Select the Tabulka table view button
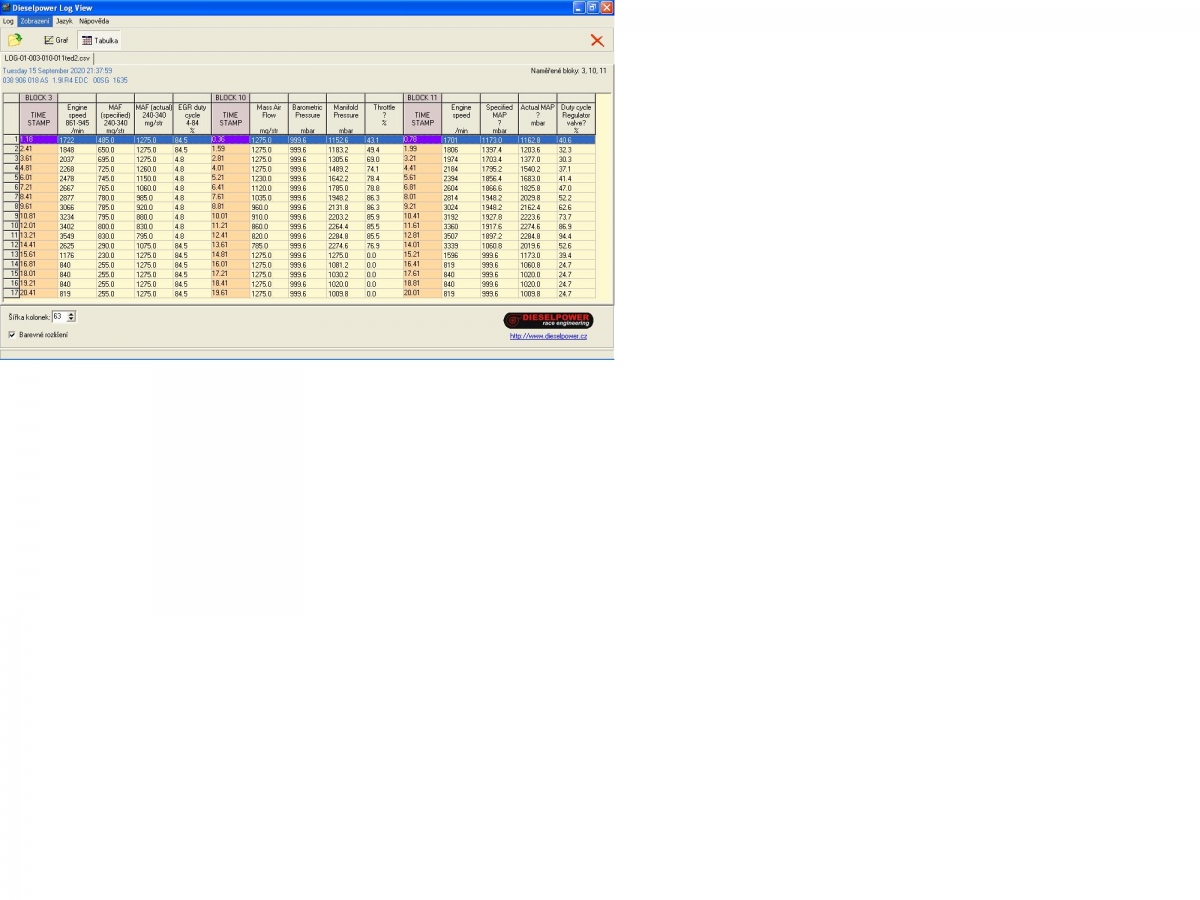Screen dimensions: 1200x900 (99, 41)
